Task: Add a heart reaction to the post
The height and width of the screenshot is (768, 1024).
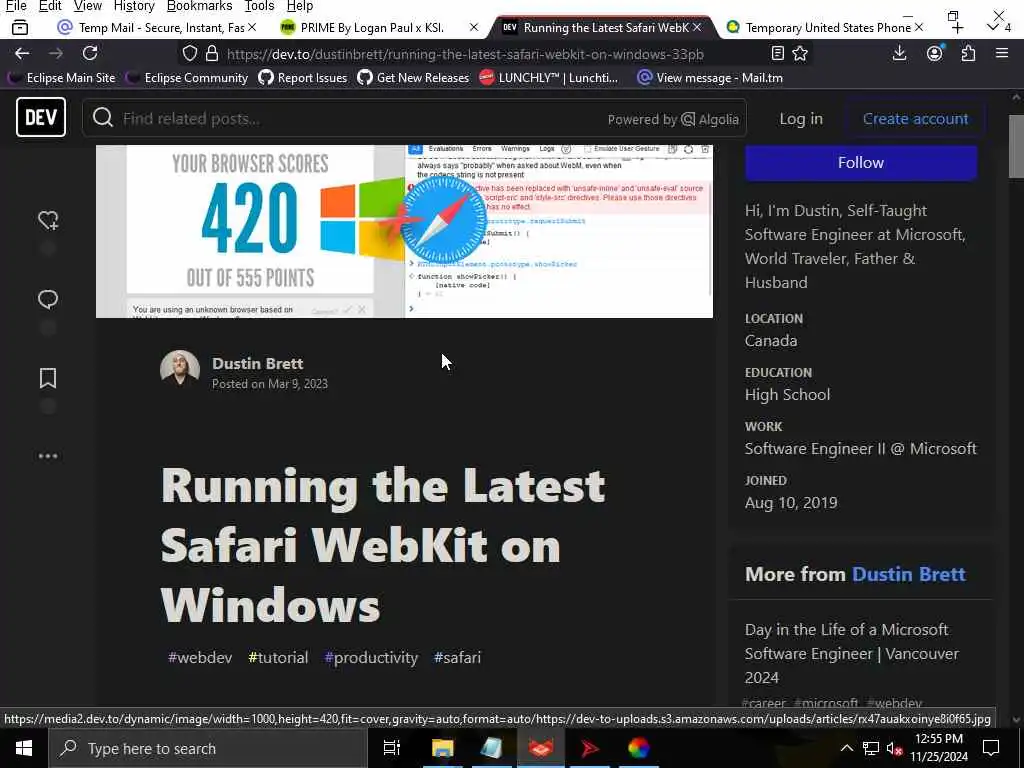Action: [48, 220]
